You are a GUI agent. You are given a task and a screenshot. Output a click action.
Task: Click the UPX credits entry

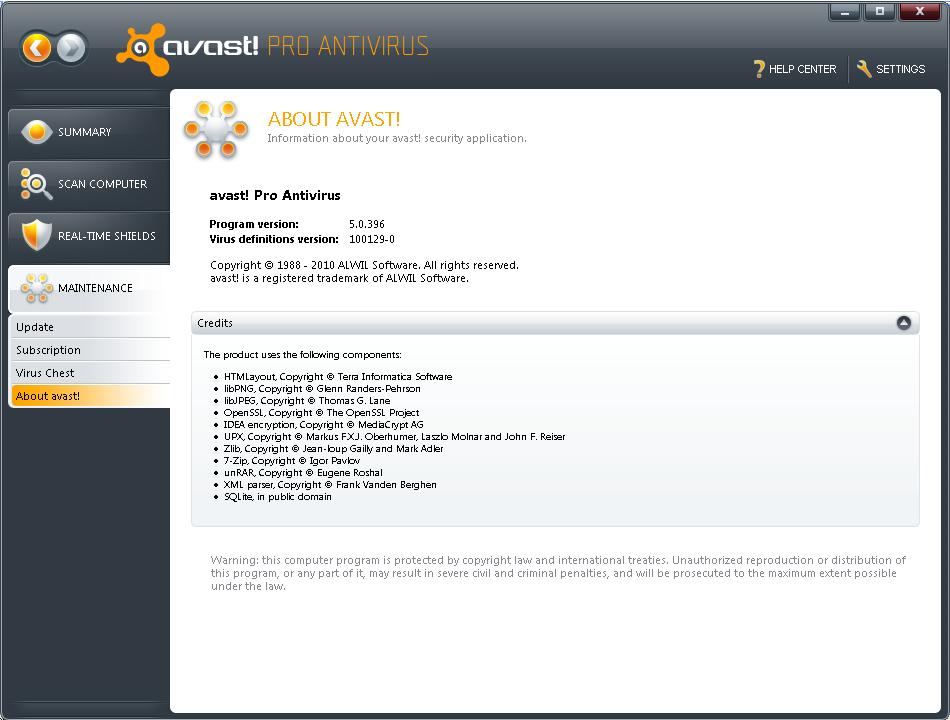tap(394, 436)
